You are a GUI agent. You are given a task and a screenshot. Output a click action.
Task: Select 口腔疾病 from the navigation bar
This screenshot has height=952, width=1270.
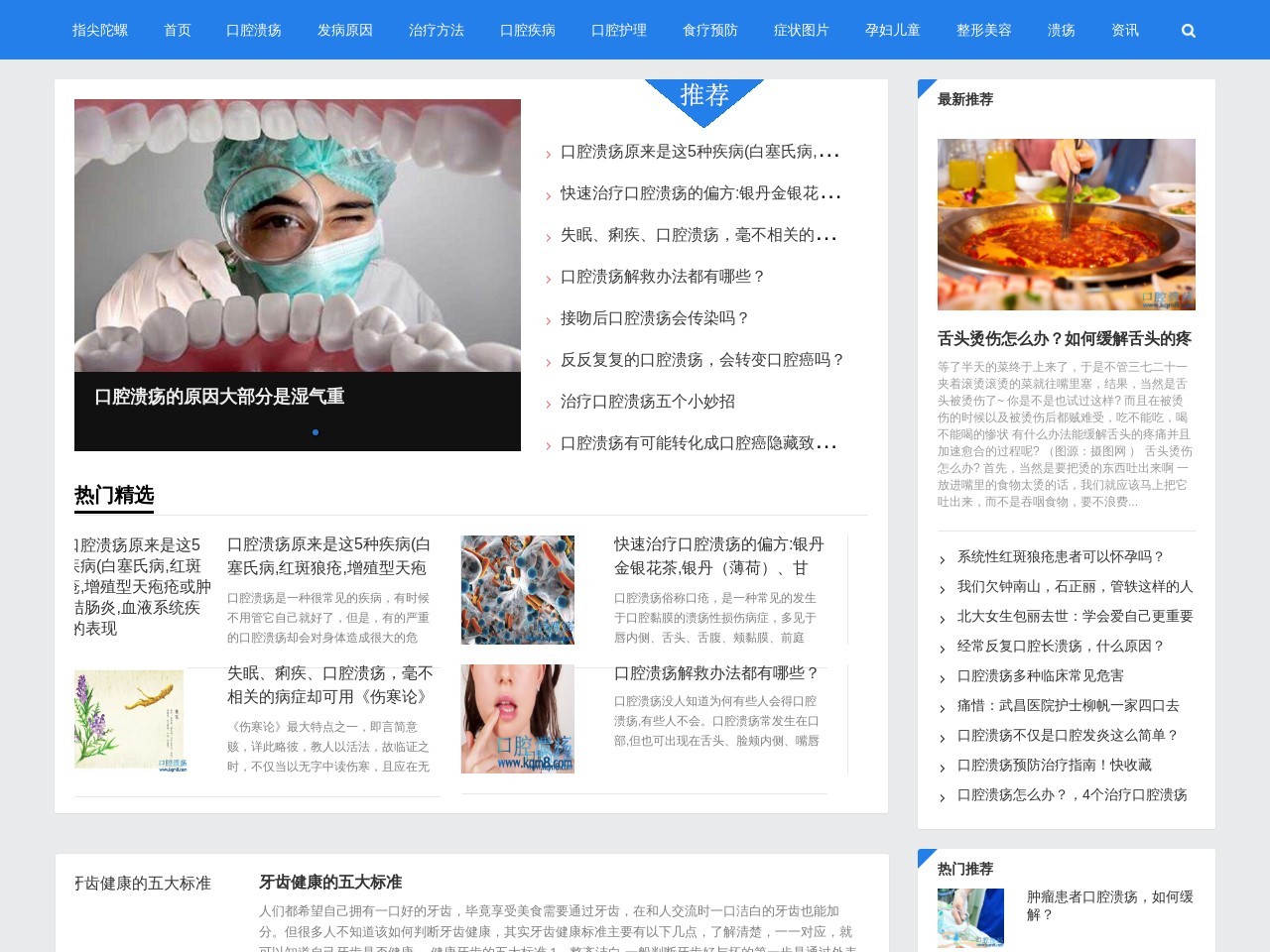click(528, 30)
